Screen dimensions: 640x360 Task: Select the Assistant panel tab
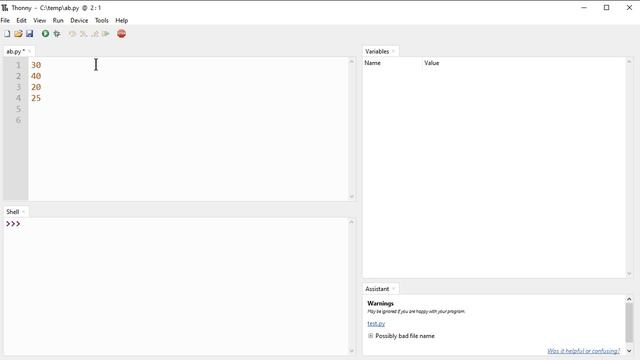[377, 289]
